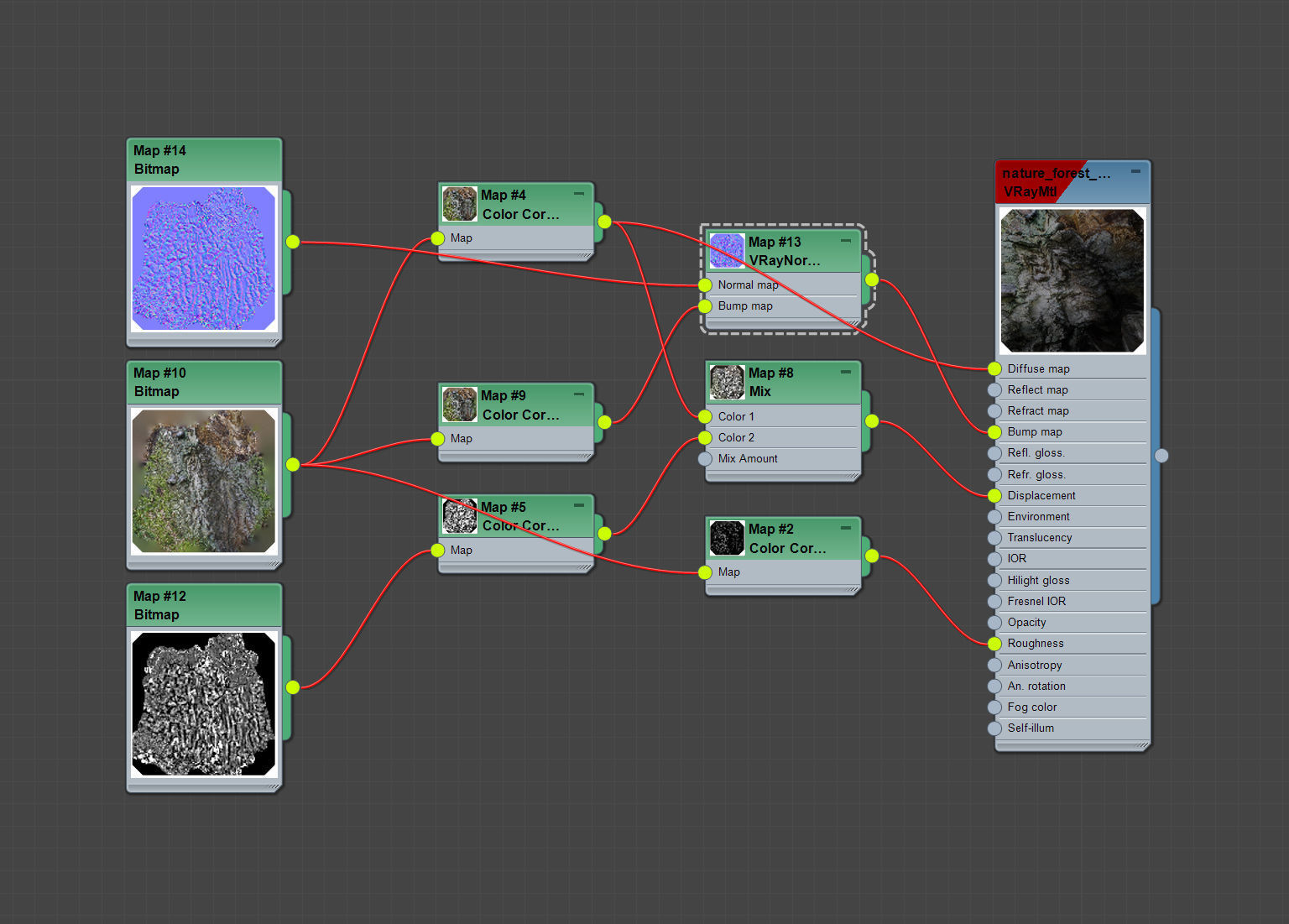Click the Normal map input socket

(x=705, y=285)
